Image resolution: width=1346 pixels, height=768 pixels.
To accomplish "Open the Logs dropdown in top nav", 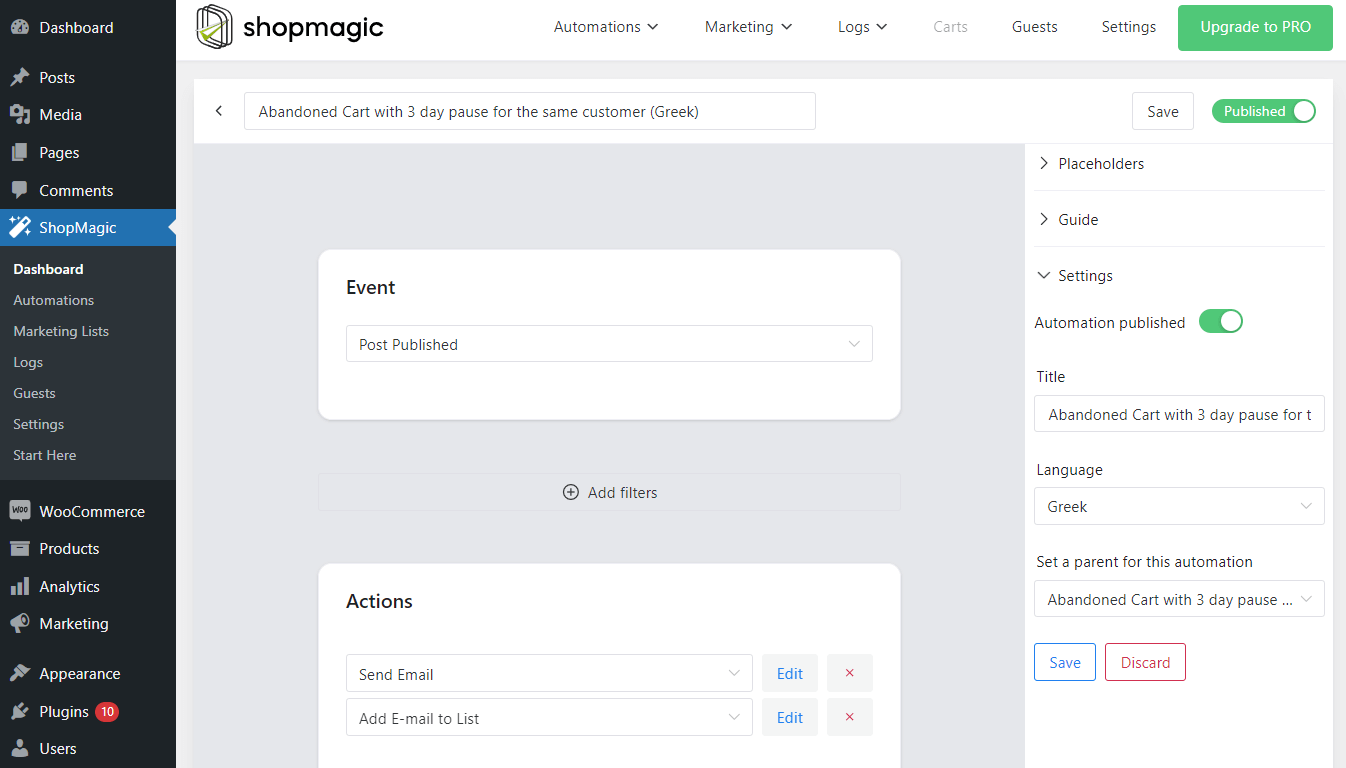I will pyautogui.click(x=863, y=27).
